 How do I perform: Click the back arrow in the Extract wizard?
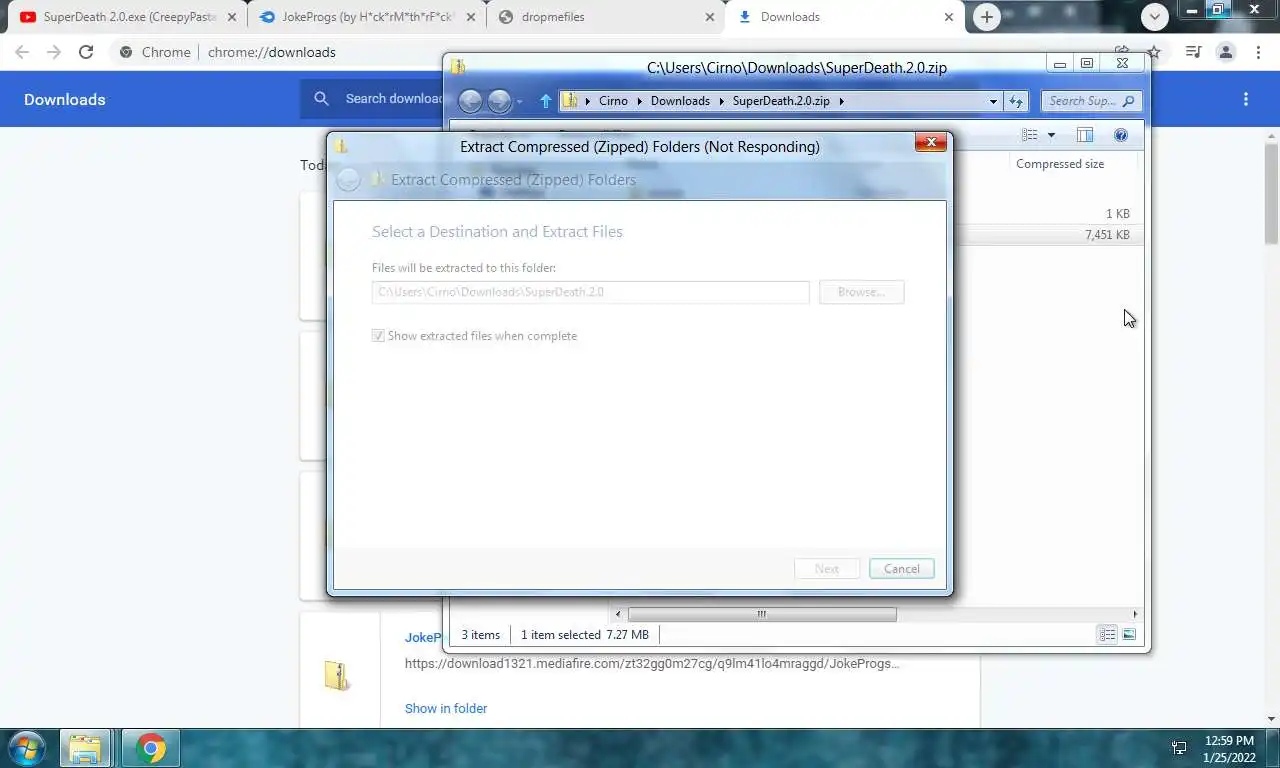click(x=348, y=180)
